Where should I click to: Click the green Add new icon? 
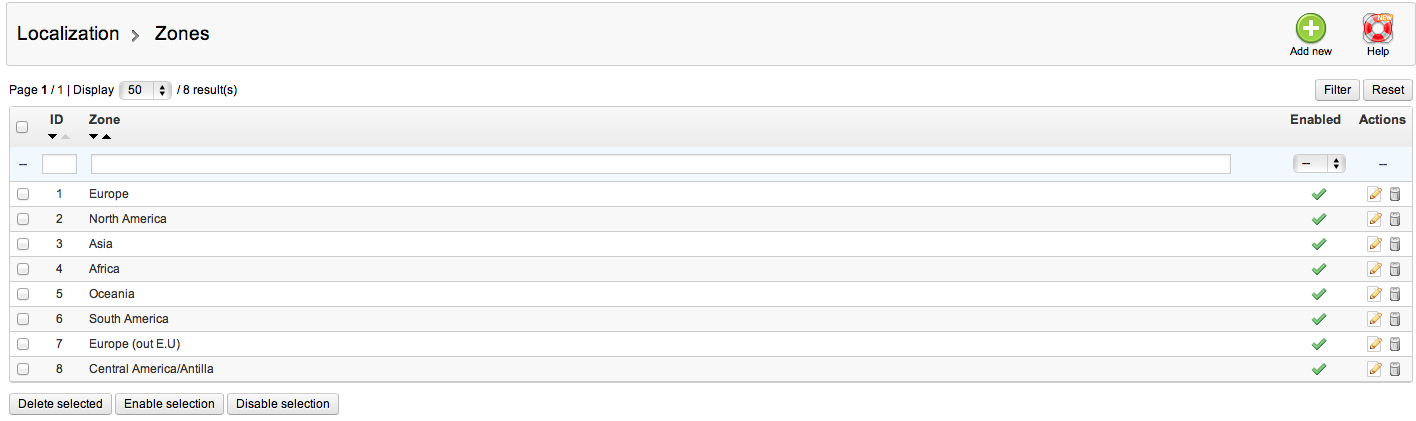tap(1310, 29)
